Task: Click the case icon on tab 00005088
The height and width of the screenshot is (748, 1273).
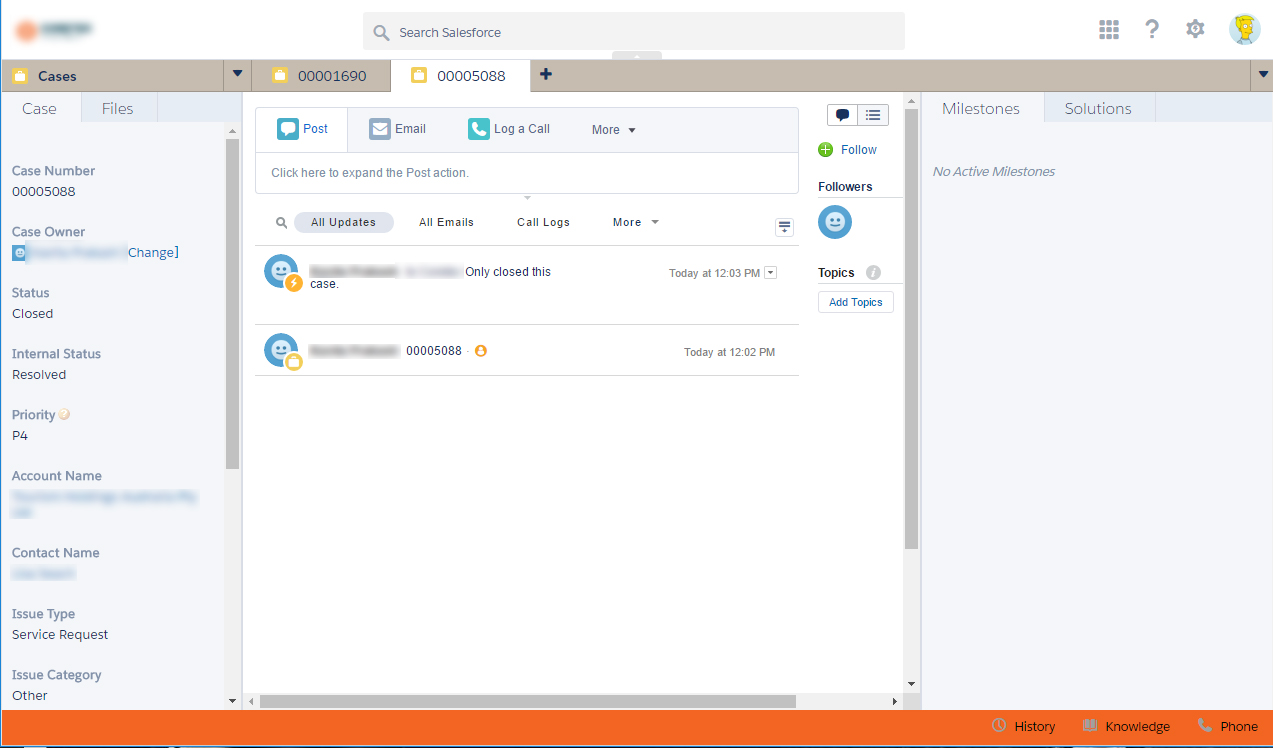Action: [419, 75]
